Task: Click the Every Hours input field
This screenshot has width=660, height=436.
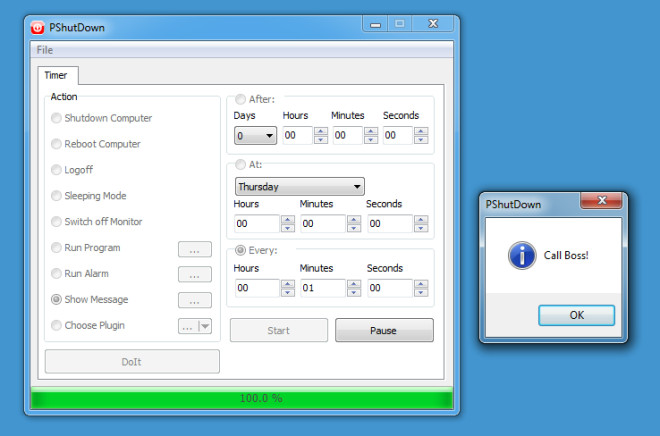Action: (x=257, y=288)
